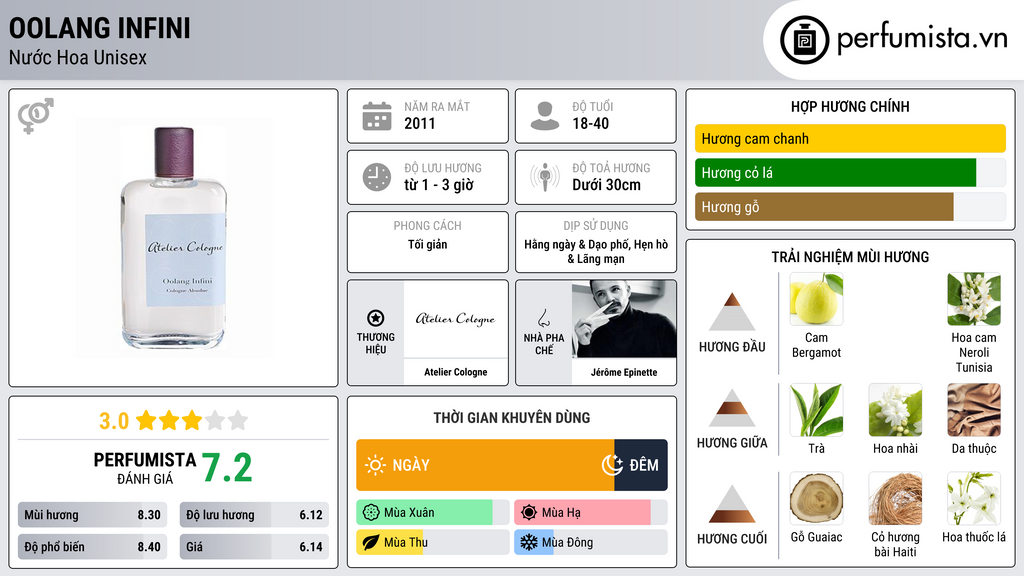
Task: Click the clock icon for Độ lưu hương
Action: [377, 177]
